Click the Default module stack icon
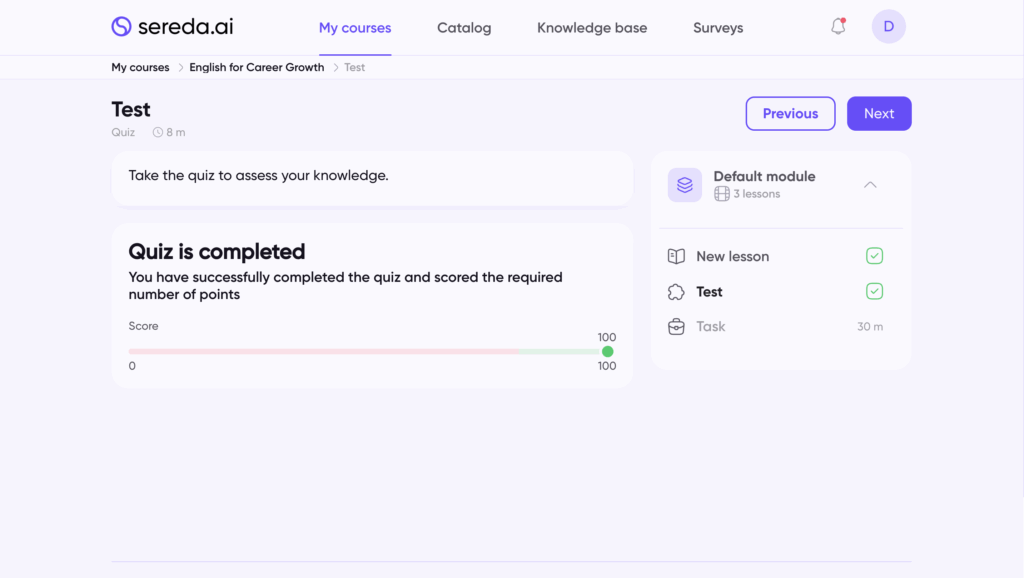 click(685, 185)
